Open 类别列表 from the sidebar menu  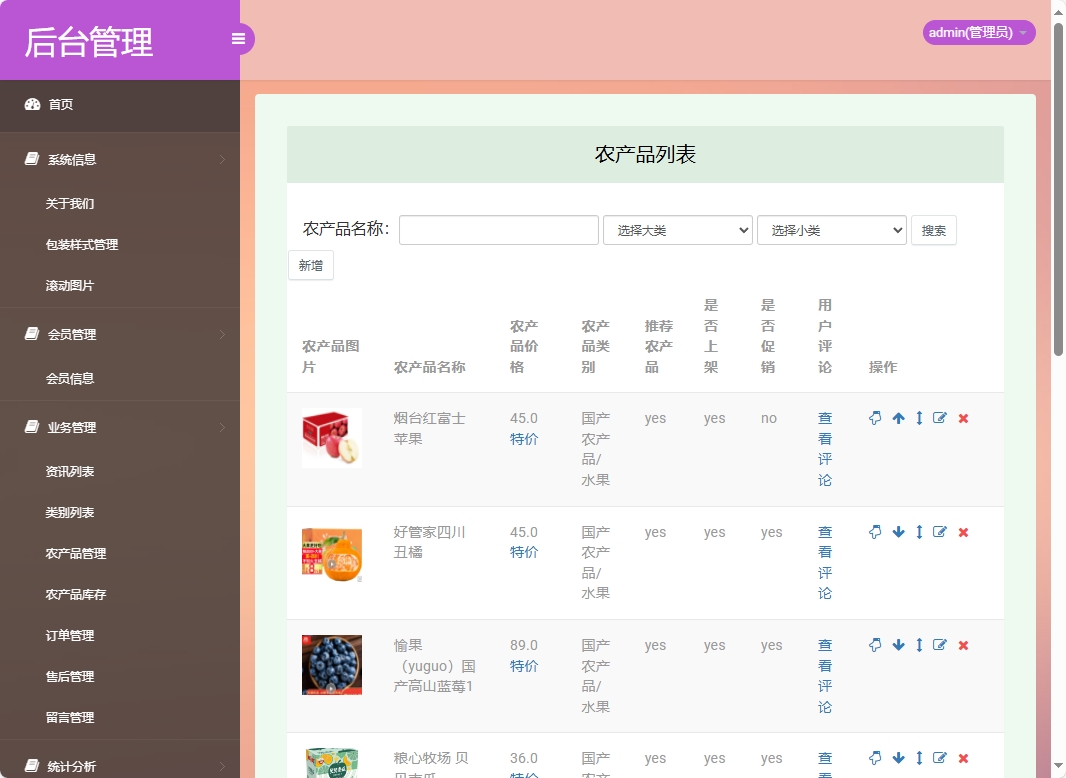(x=72, y=512)
